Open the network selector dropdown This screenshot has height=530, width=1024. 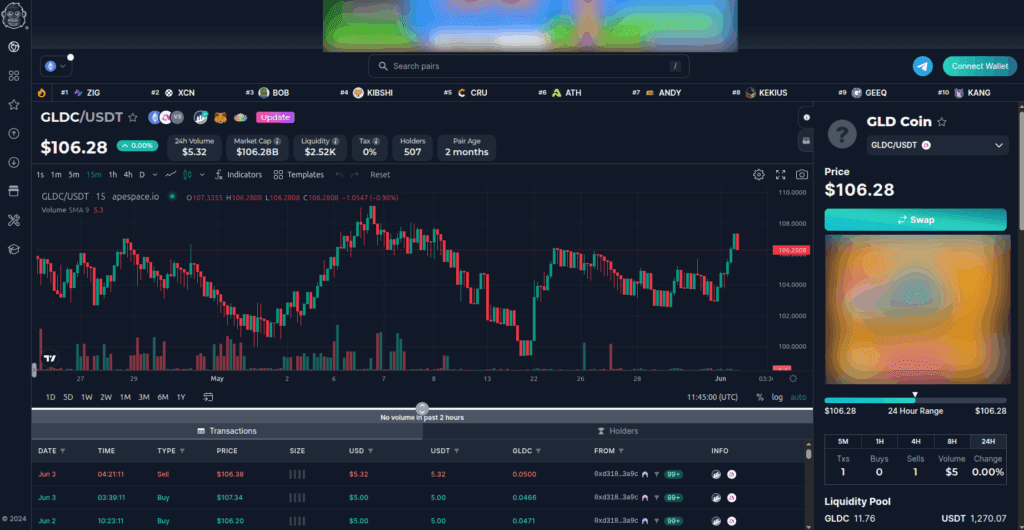click(x=56, y=66)
